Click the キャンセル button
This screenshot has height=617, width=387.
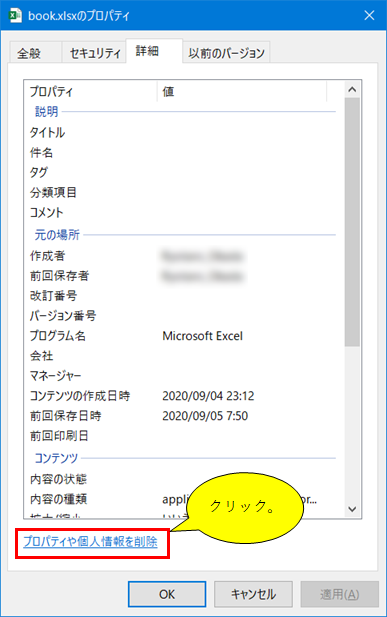click(x=253, y=594)
